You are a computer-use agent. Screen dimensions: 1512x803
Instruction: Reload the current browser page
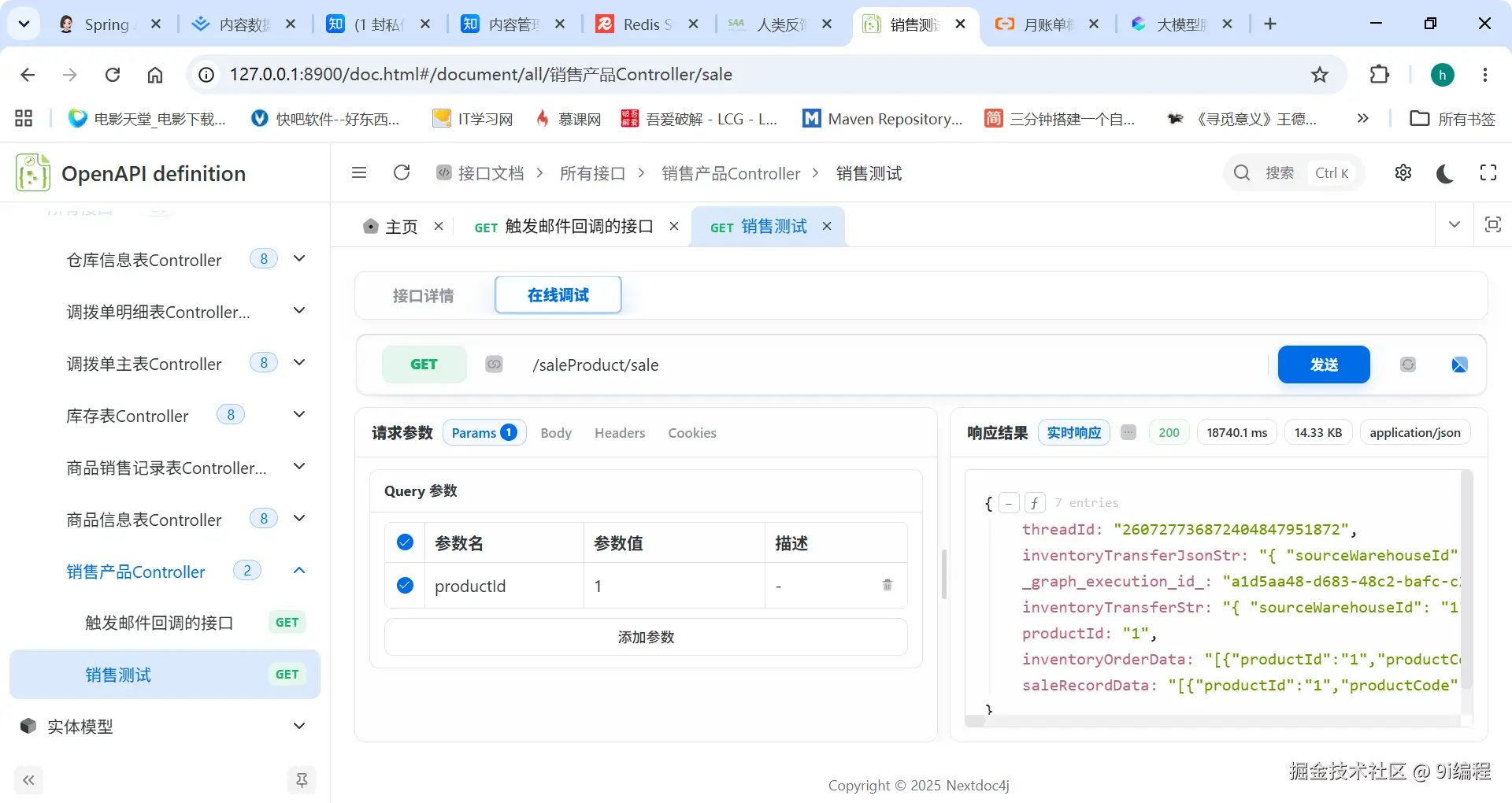coord(113,74)
